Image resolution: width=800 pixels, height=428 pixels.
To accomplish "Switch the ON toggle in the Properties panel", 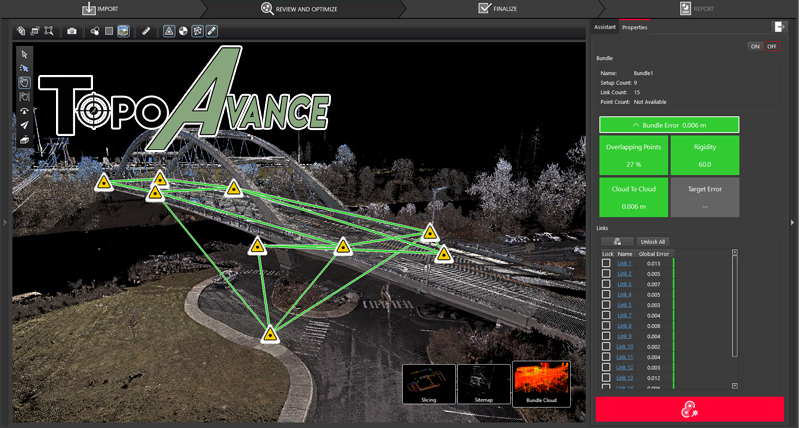I will click(x=755, y=46).
